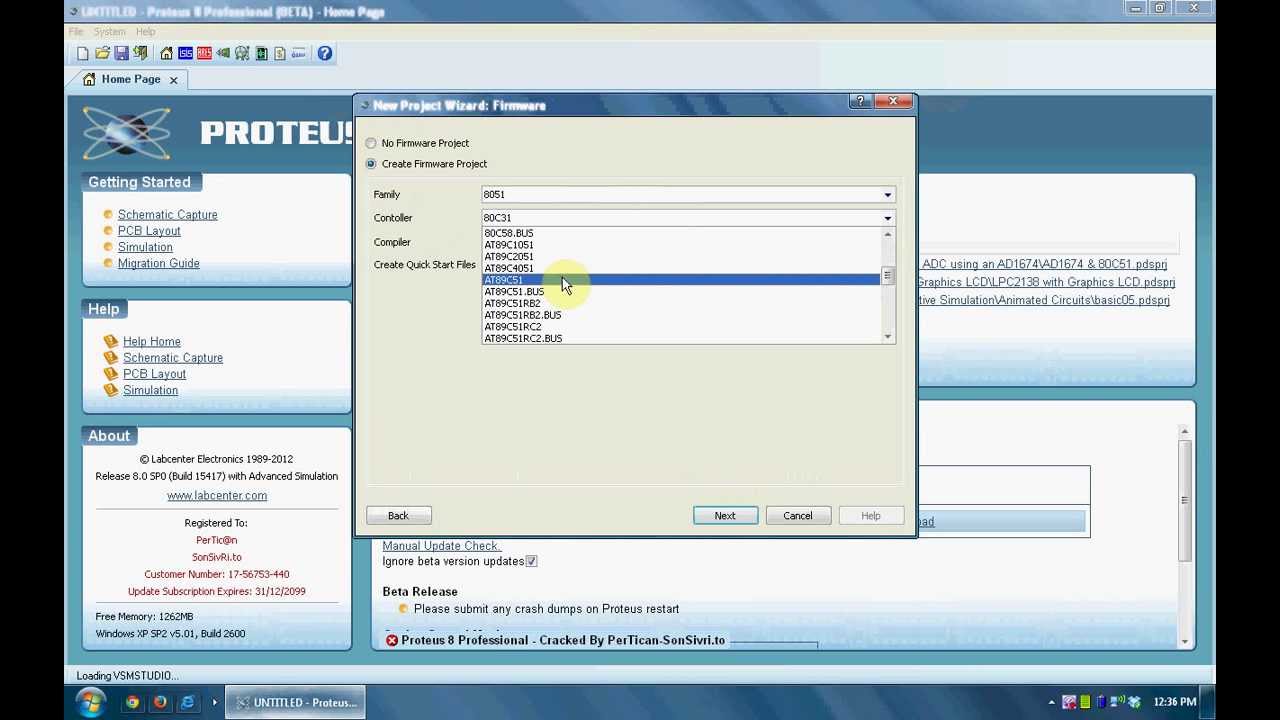Open the Source Code toolbar icon
The height and width of the screenshot is (720, 1280).
pos(298,53)
